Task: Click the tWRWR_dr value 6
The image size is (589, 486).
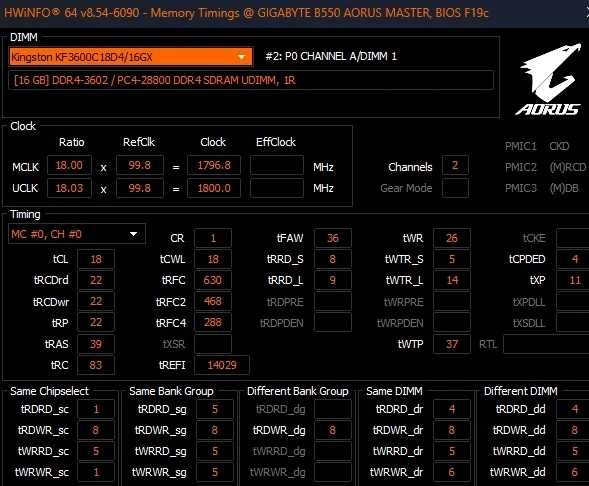Action: pyautogui.click(x=452, y=472)
